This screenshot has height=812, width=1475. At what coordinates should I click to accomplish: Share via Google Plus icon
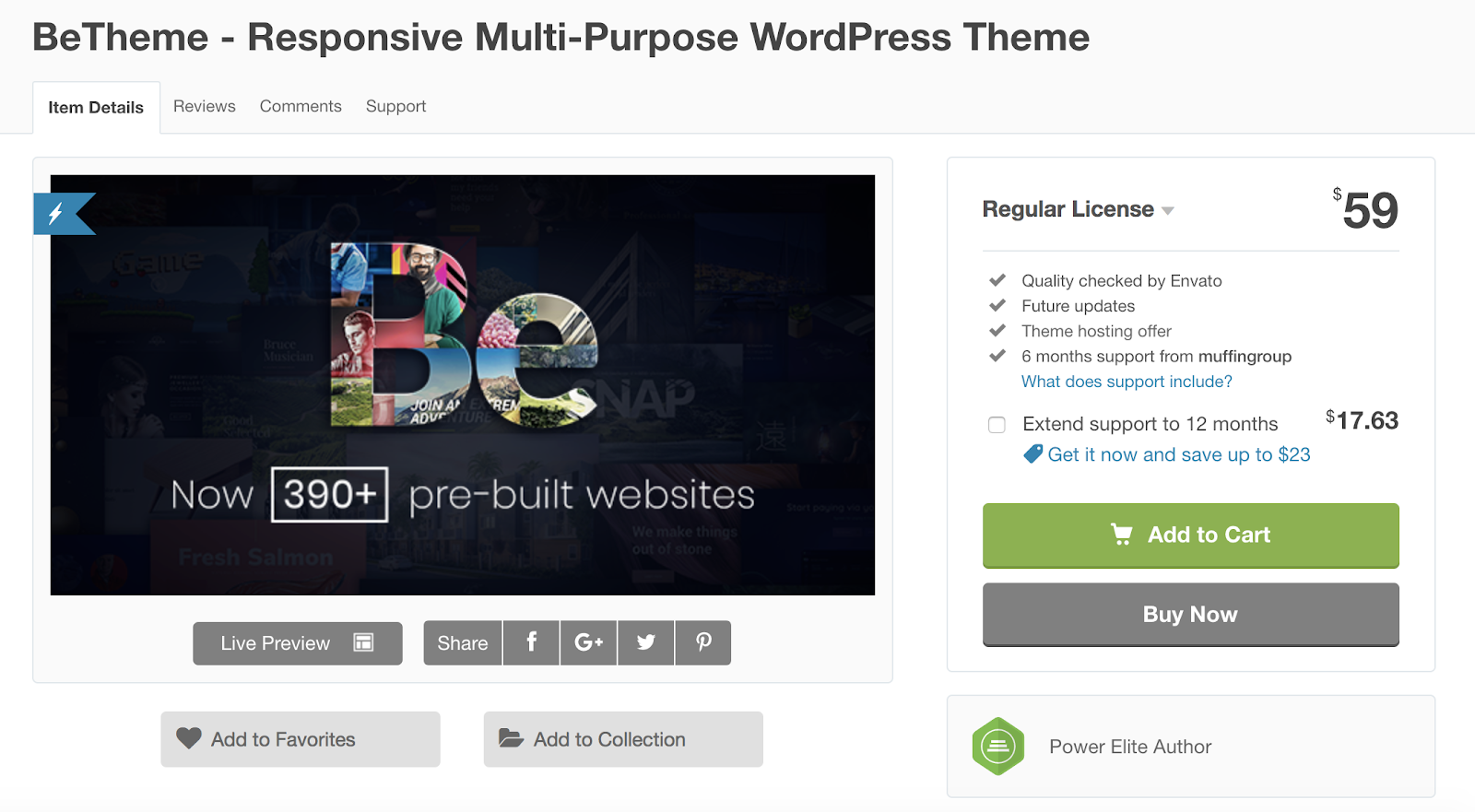pos(588,643)
